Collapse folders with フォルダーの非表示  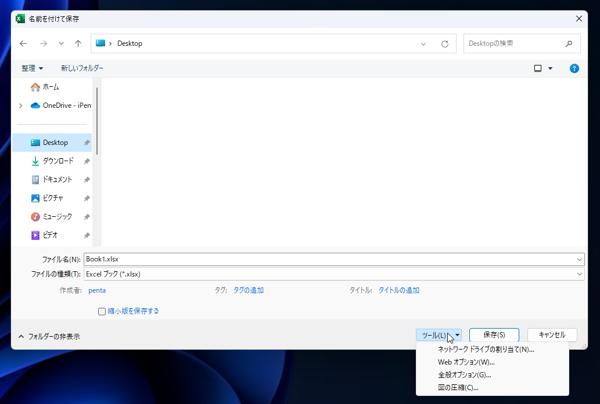pos(49,337)
